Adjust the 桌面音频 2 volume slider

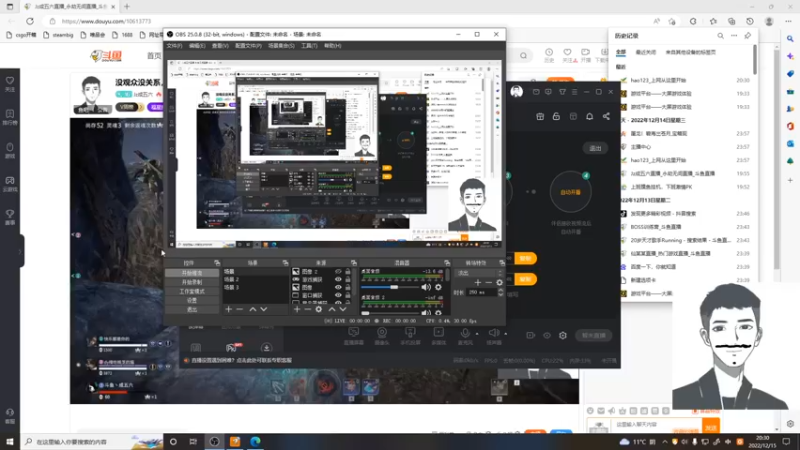click(389, 313)
